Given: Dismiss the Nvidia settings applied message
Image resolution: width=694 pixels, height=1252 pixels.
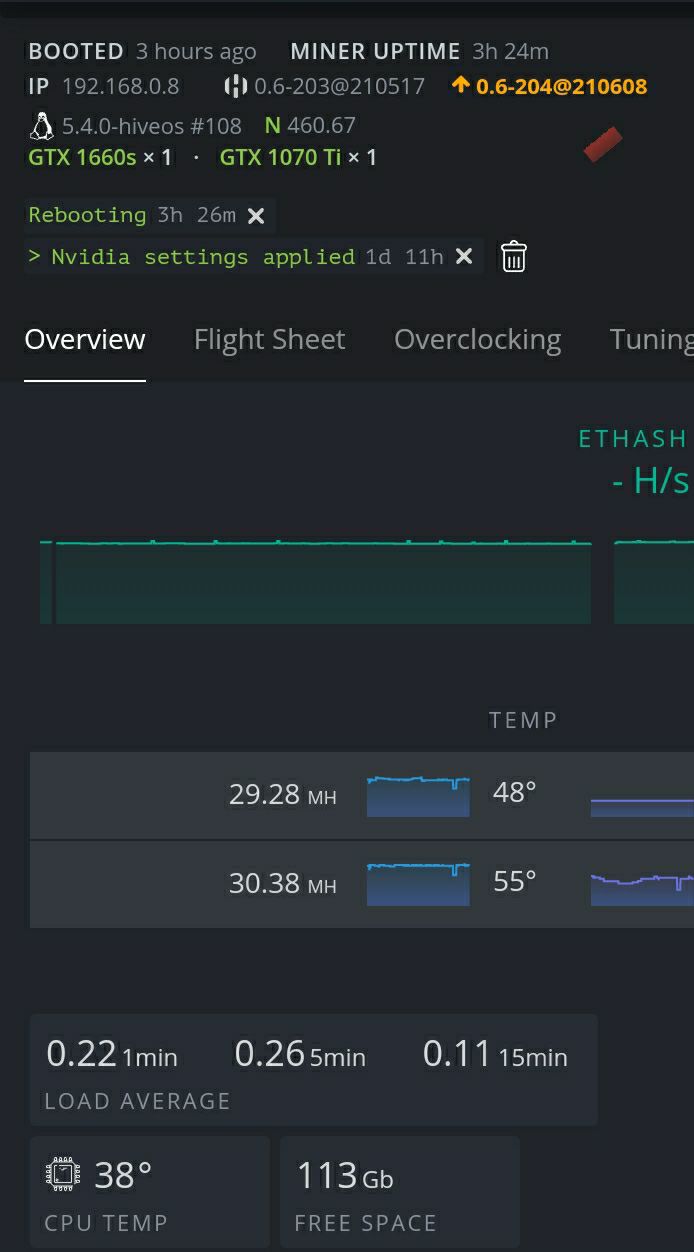Looking at the screenshot, I should coord(464,257).
